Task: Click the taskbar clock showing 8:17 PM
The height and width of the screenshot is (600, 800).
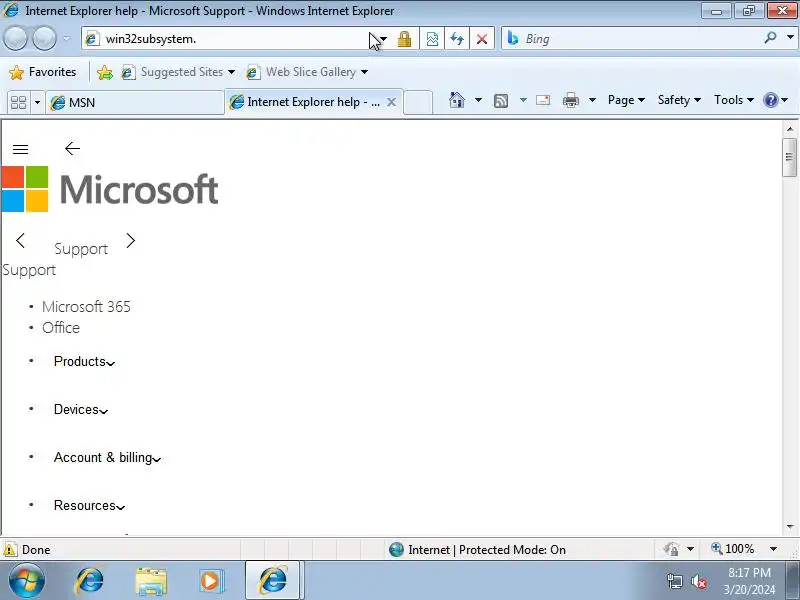Action: click(749, 581)
